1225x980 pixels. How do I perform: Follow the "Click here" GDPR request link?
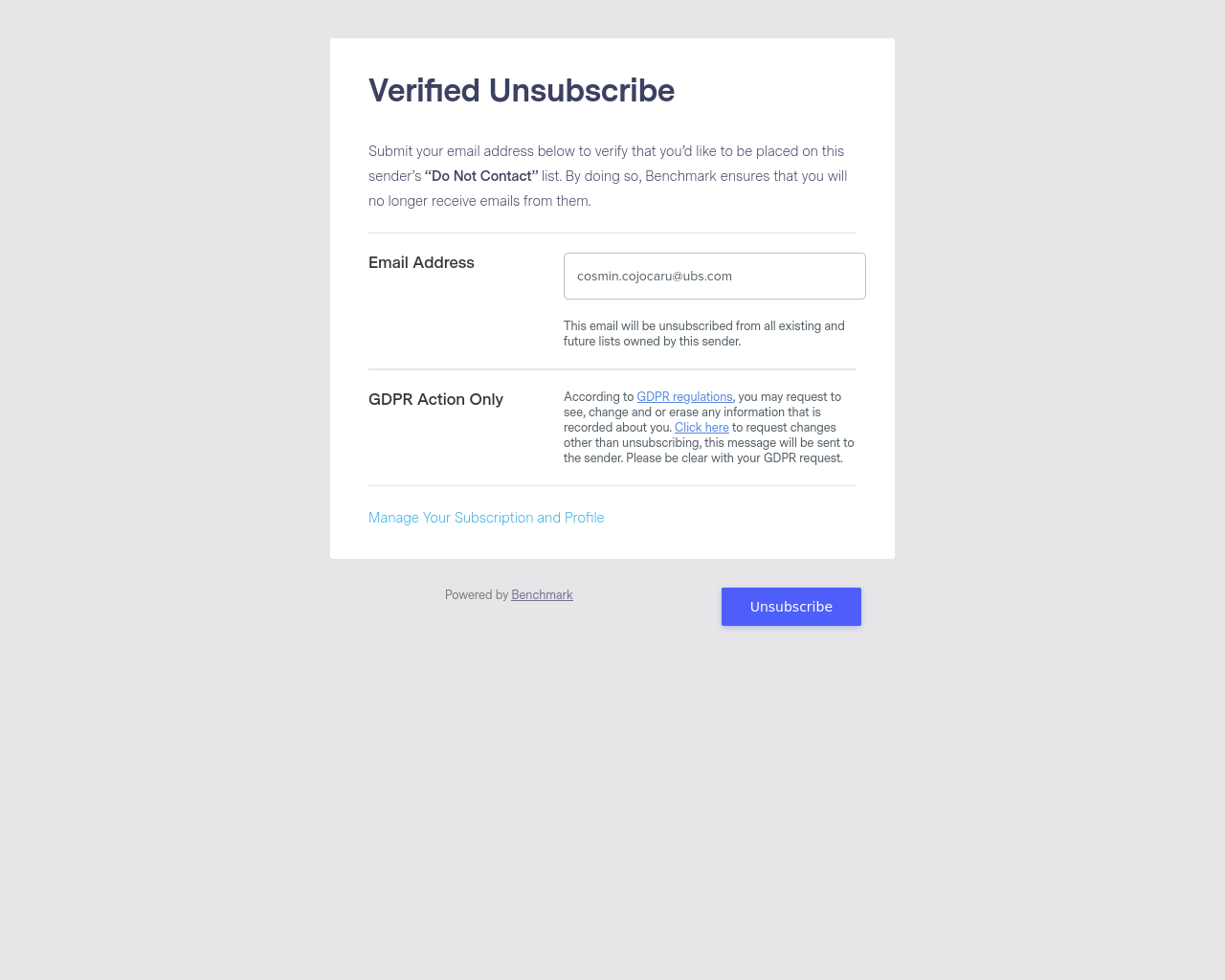click(x=702, y=428)
